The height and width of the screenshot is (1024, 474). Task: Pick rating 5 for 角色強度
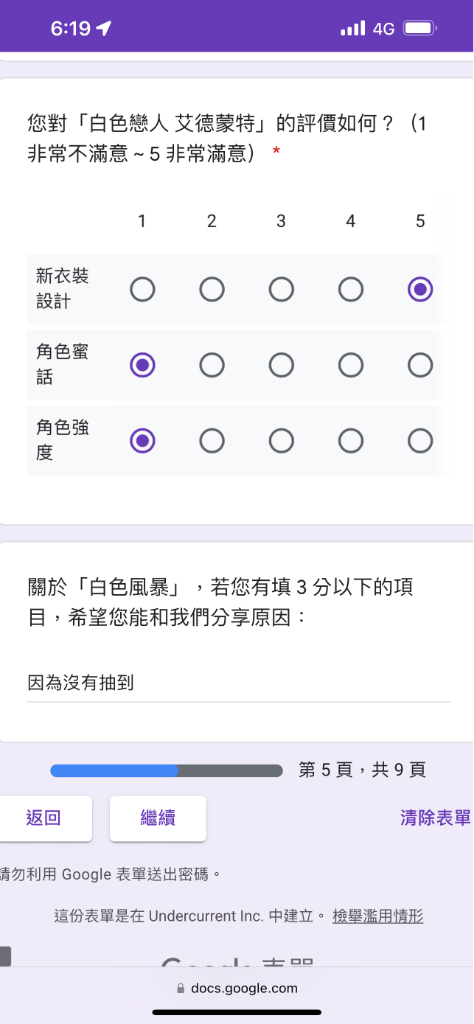[420, 441]
